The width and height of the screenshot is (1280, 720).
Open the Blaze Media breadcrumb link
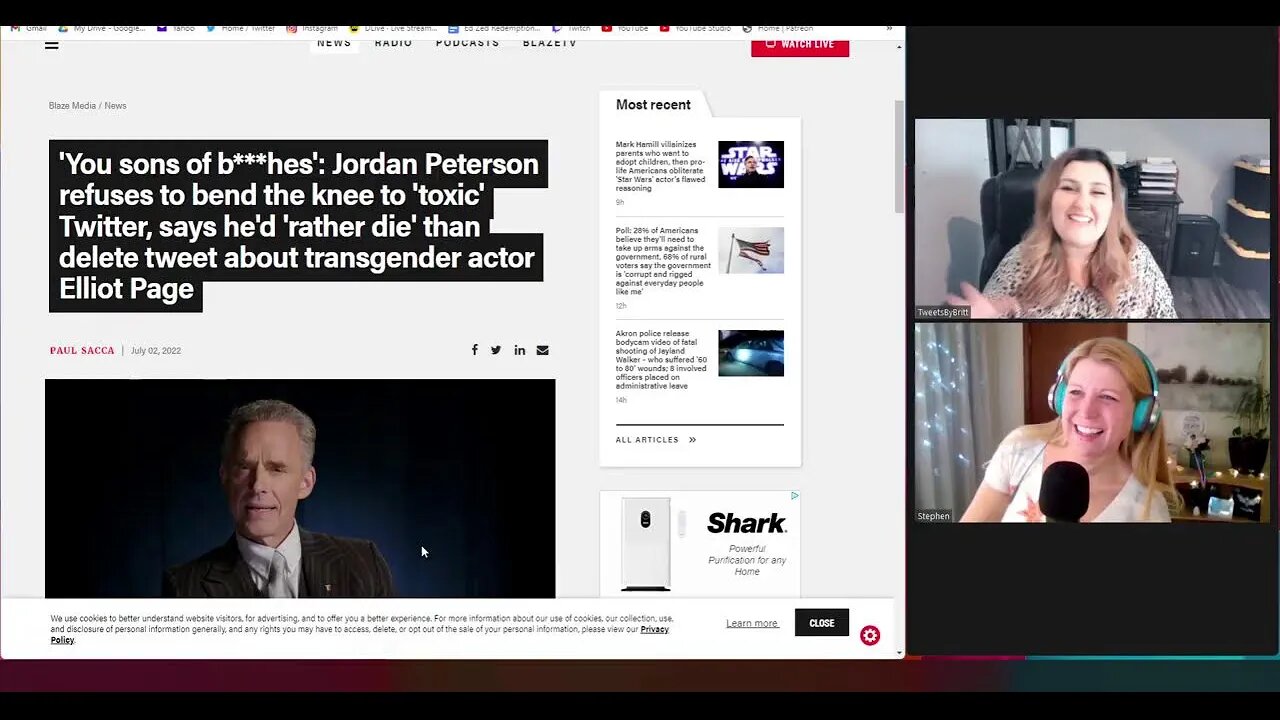72,105
